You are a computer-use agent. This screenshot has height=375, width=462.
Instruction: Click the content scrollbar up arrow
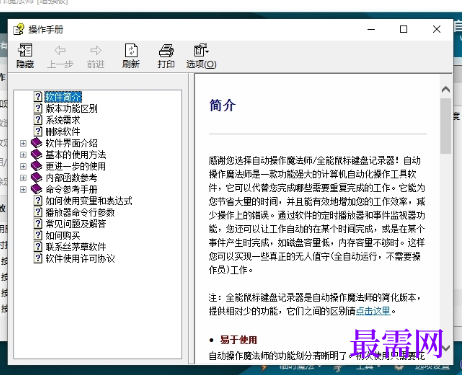[446, 89]
